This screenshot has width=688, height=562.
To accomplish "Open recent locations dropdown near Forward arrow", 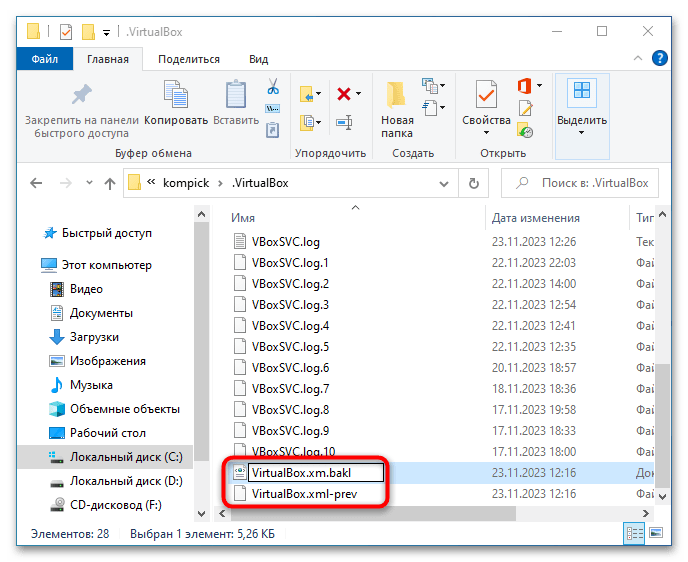I will [x=90, y=183].
